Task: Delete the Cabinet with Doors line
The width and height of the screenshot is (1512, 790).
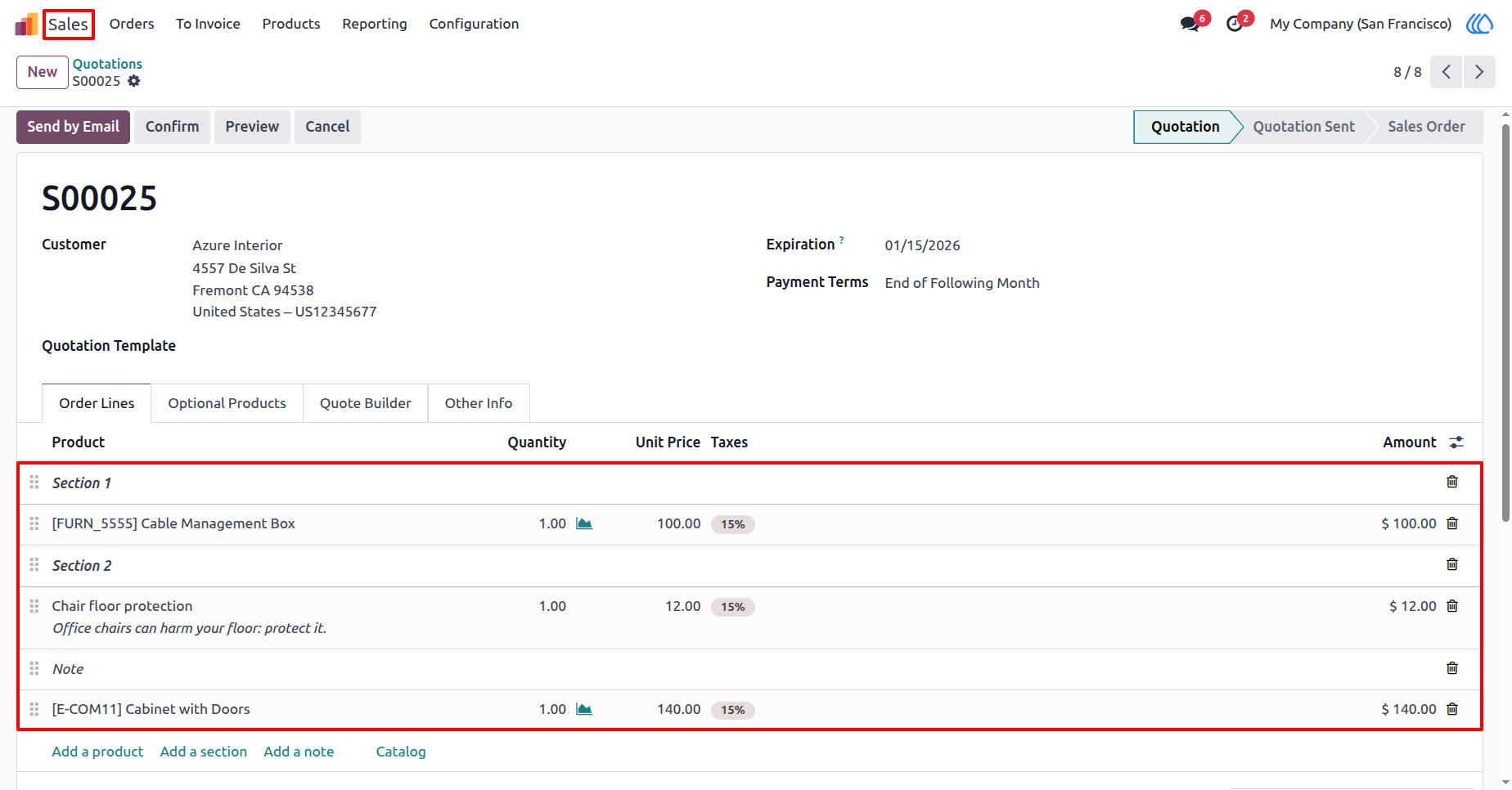Action: (1452, 709)
